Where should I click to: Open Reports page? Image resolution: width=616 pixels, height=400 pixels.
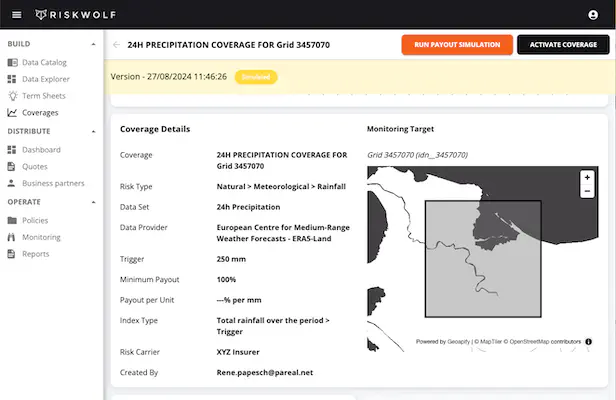pyautogui.click(x=36, y=254)
